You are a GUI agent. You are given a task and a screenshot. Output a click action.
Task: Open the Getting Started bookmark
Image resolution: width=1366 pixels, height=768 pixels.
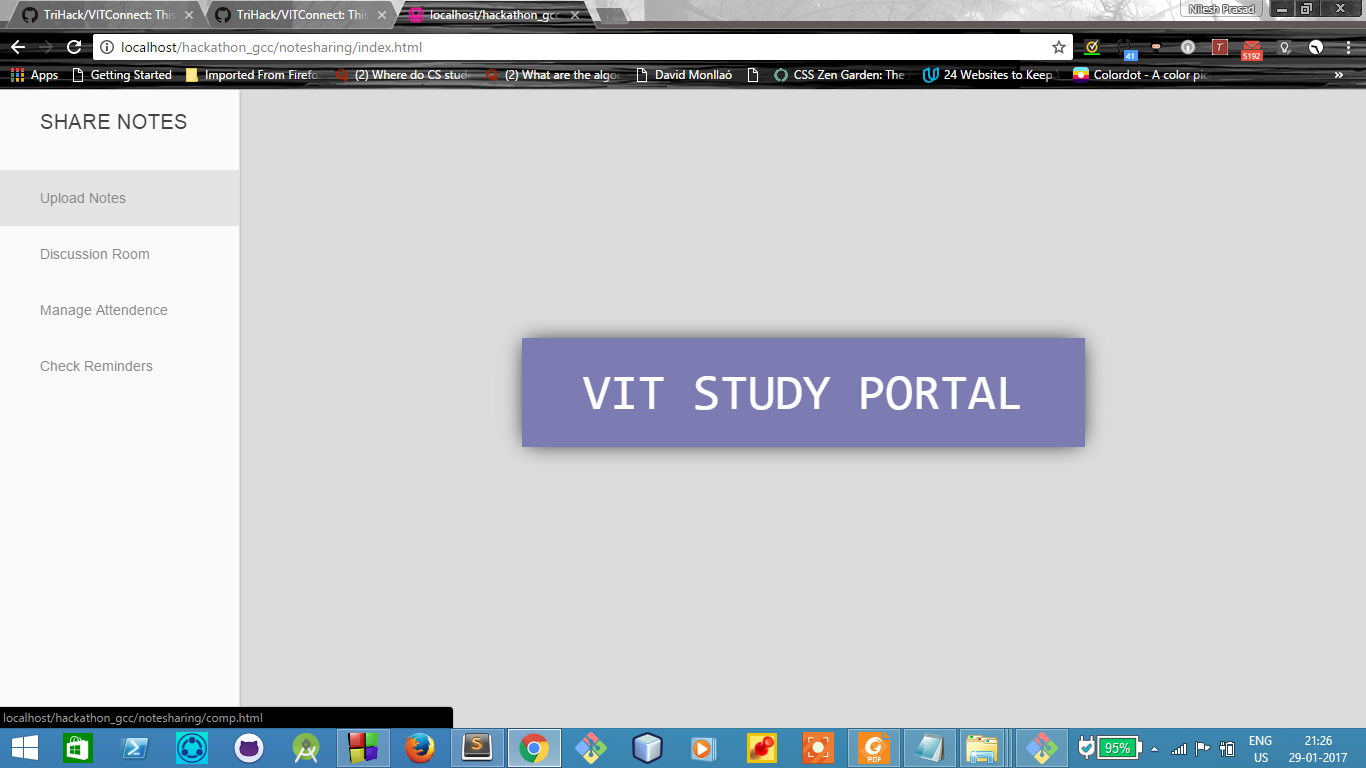tap(122, 75)
